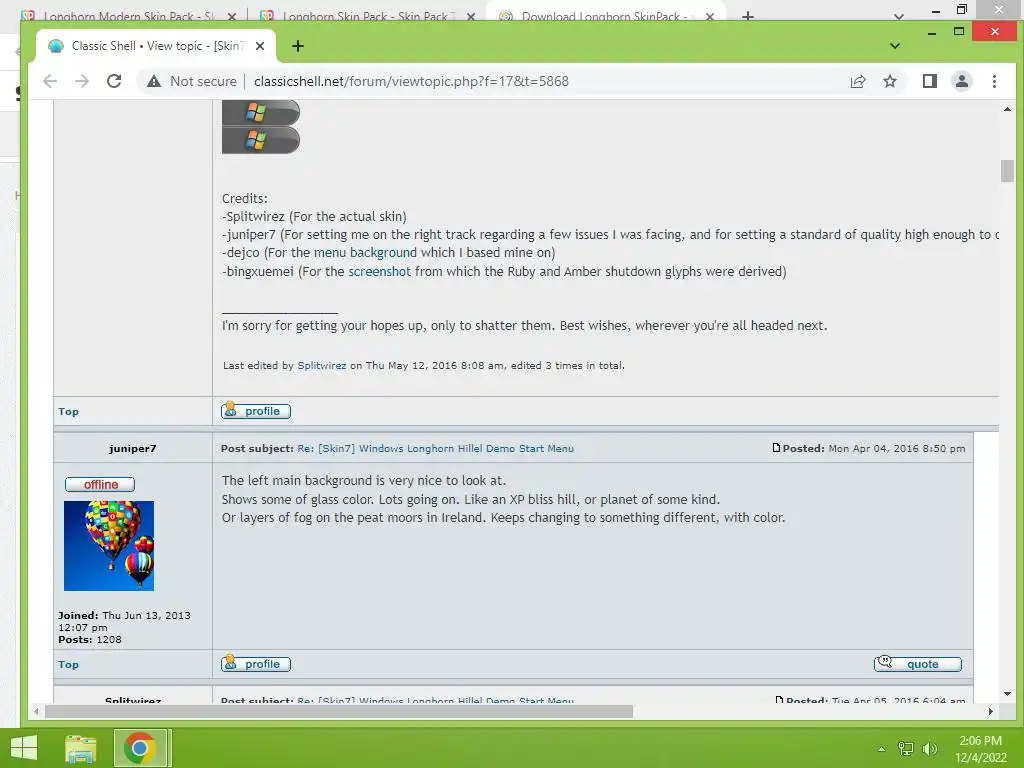Image resolution: width=1024 pixels, height=768 pixels.
Task: Click the profile button under Splitwirez's post
Action: pyautogui.click(x=256, y=411)
